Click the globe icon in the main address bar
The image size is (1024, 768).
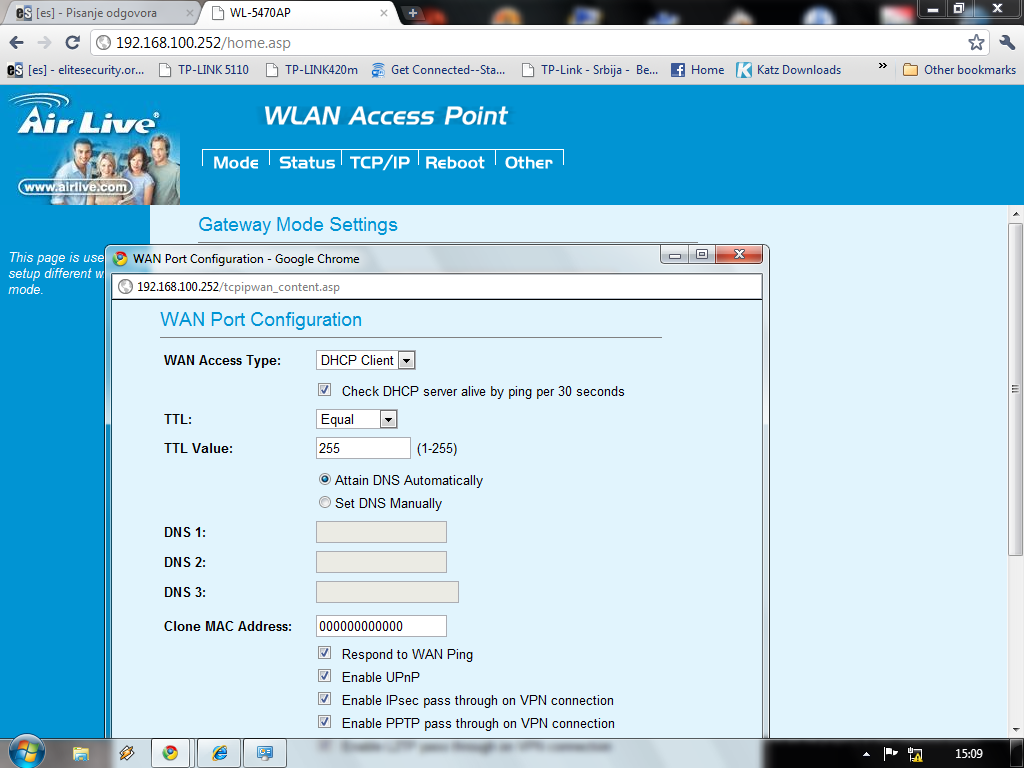click(103, 43)
